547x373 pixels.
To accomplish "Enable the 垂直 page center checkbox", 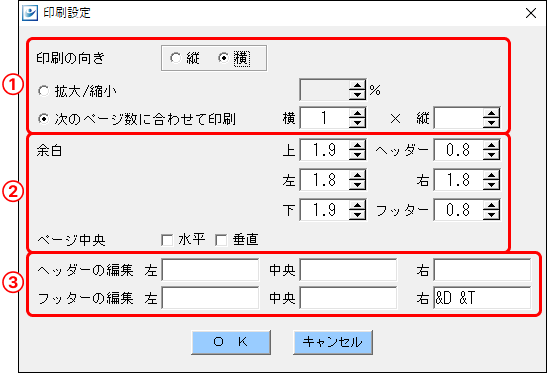I will click(221, 240).
